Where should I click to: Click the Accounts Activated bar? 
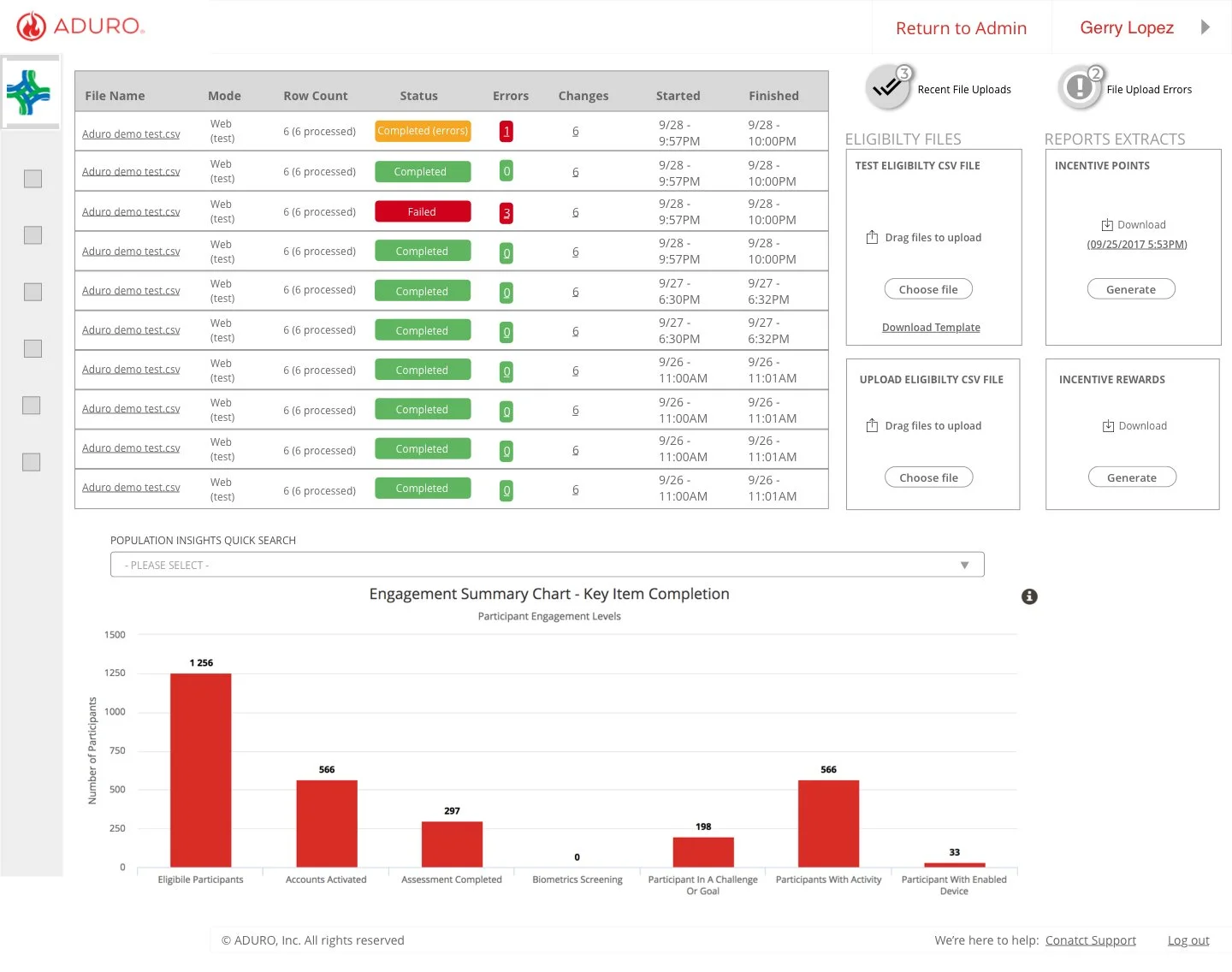pos(327,823)
